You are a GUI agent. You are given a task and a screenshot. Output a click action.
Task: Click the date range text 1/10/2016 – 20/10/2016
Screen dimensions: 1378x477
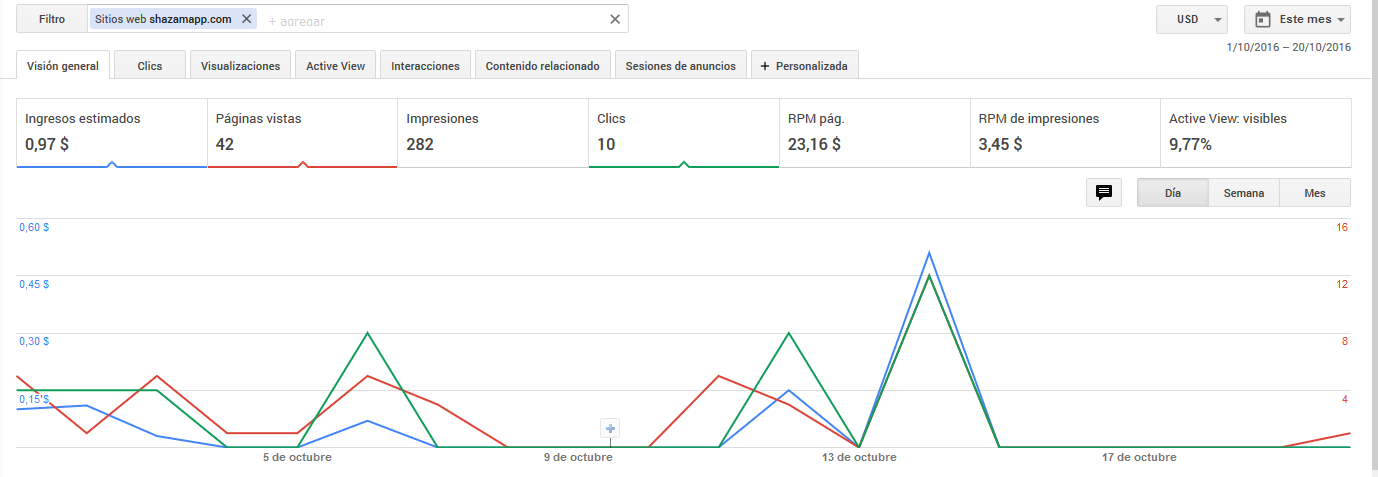[x=1288, y=47]
